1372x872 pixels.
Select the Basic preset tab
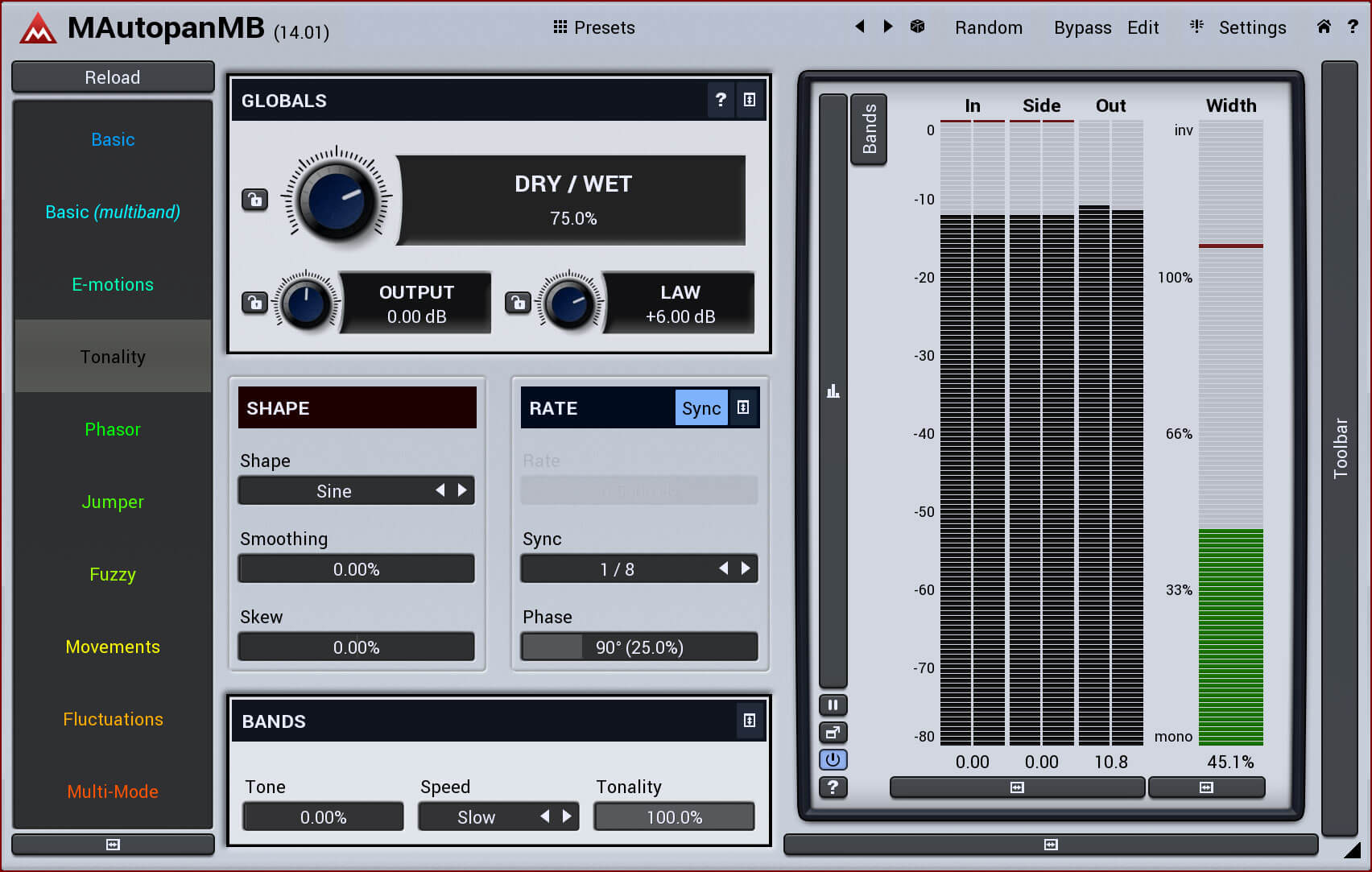(x=113, y=139)
